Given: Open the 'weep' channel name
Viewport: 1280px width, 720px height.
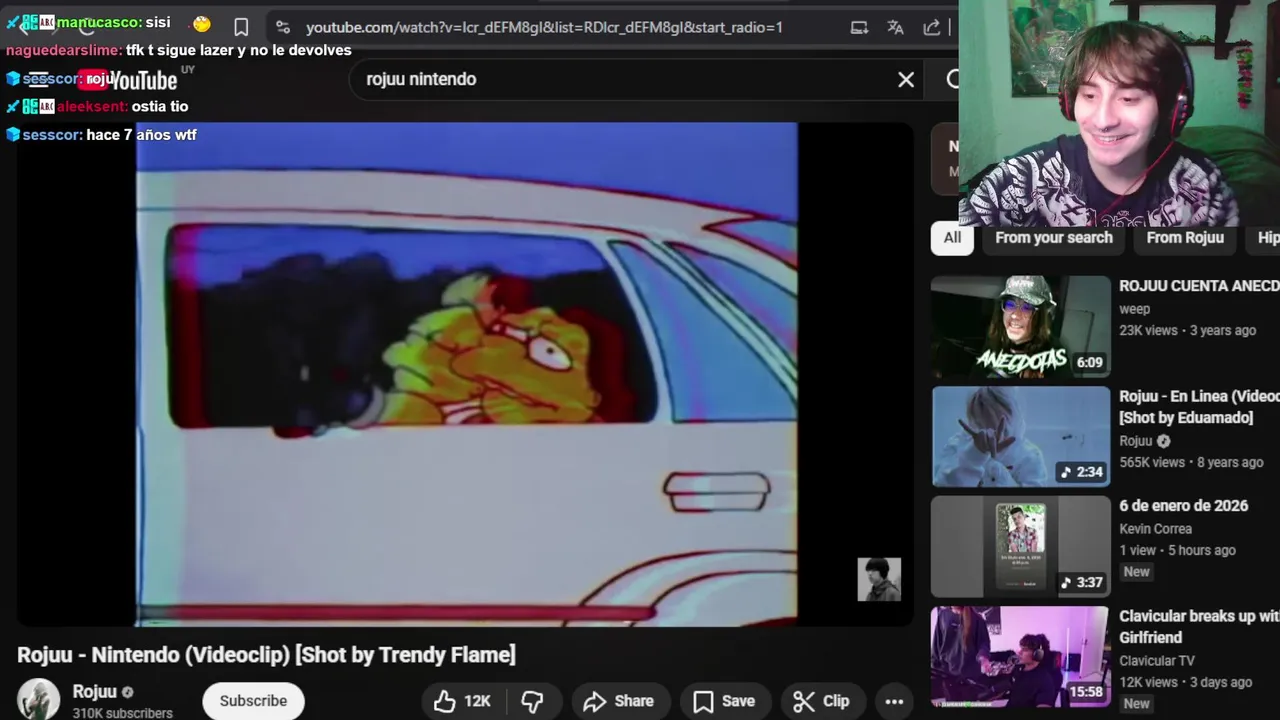Looking at the screenshot, I should point(1135,309).
